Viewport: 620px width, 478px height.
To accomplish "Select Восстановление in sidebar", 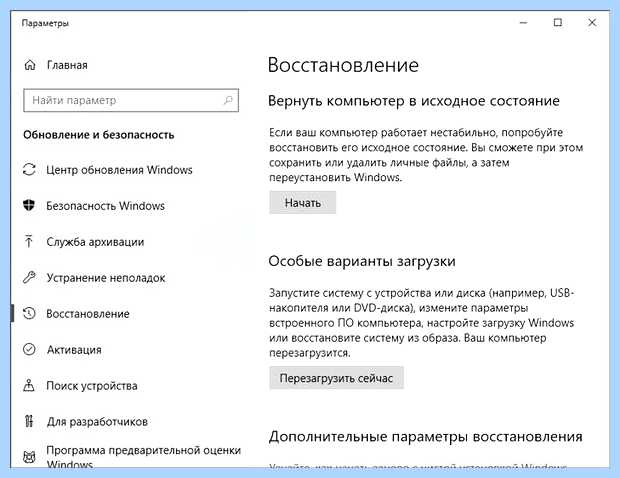I will [88, 314].
